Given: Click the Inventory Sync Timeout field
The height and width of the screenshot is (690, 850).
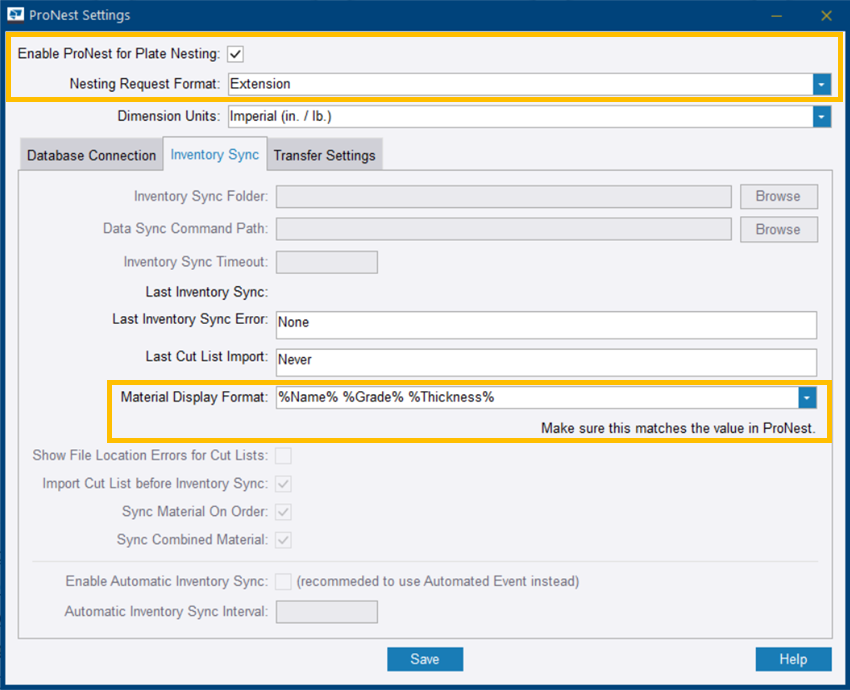Looking at the screenshot, I should 327,262.
